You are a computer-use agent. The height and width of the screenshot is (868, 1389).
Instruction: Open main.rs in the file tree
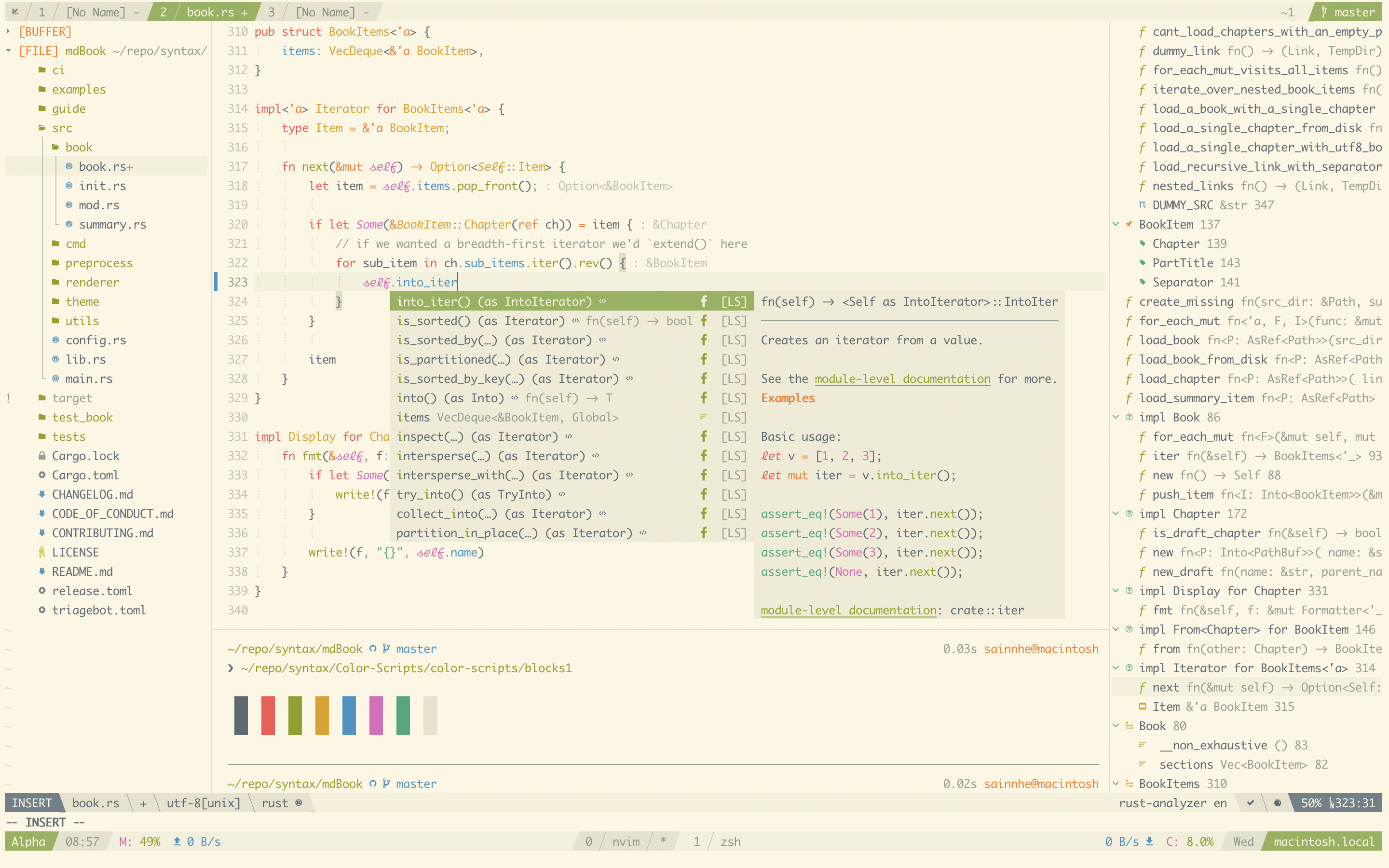tap(88, 379)
